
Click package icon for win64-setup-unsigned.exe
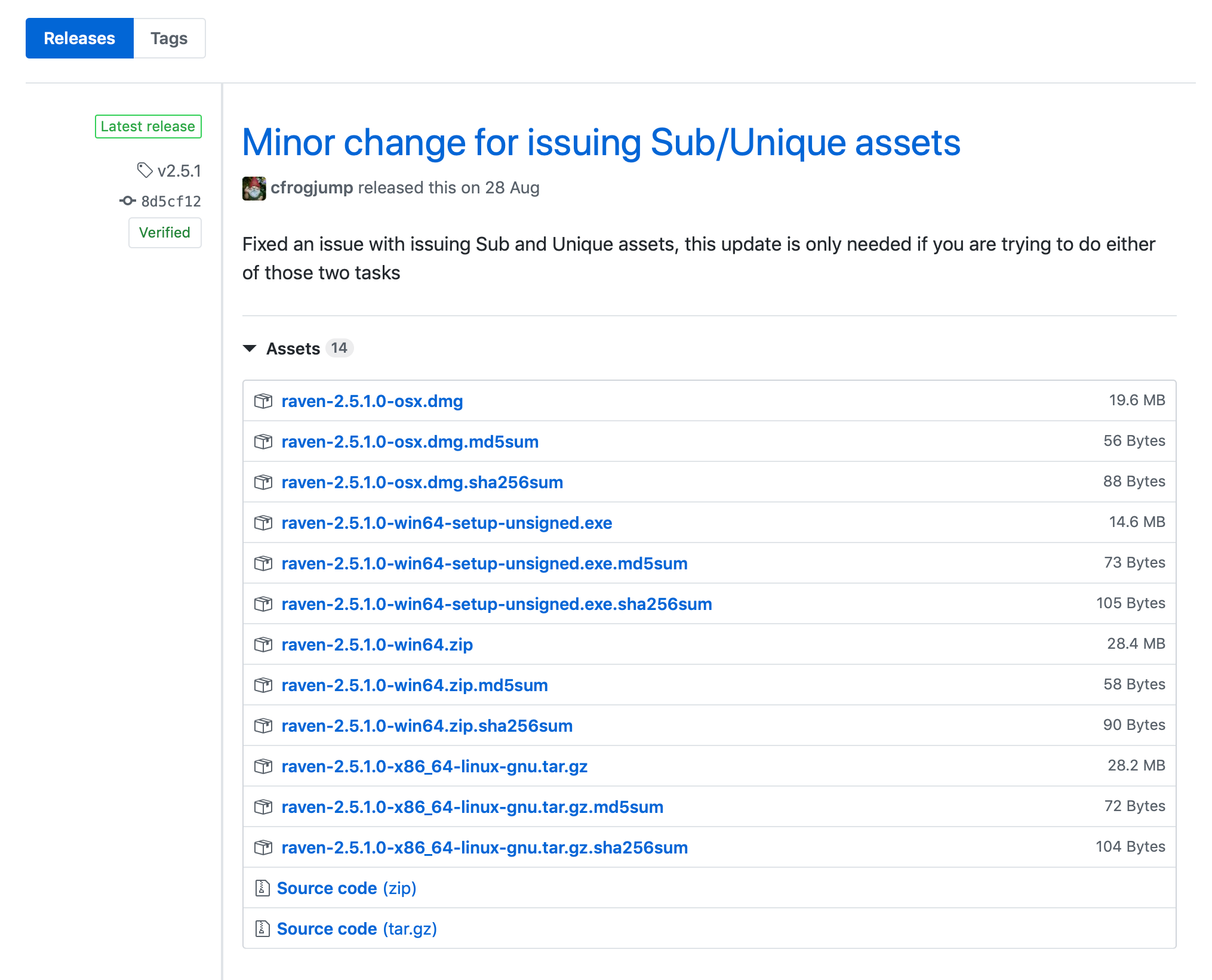coord(263,523)
